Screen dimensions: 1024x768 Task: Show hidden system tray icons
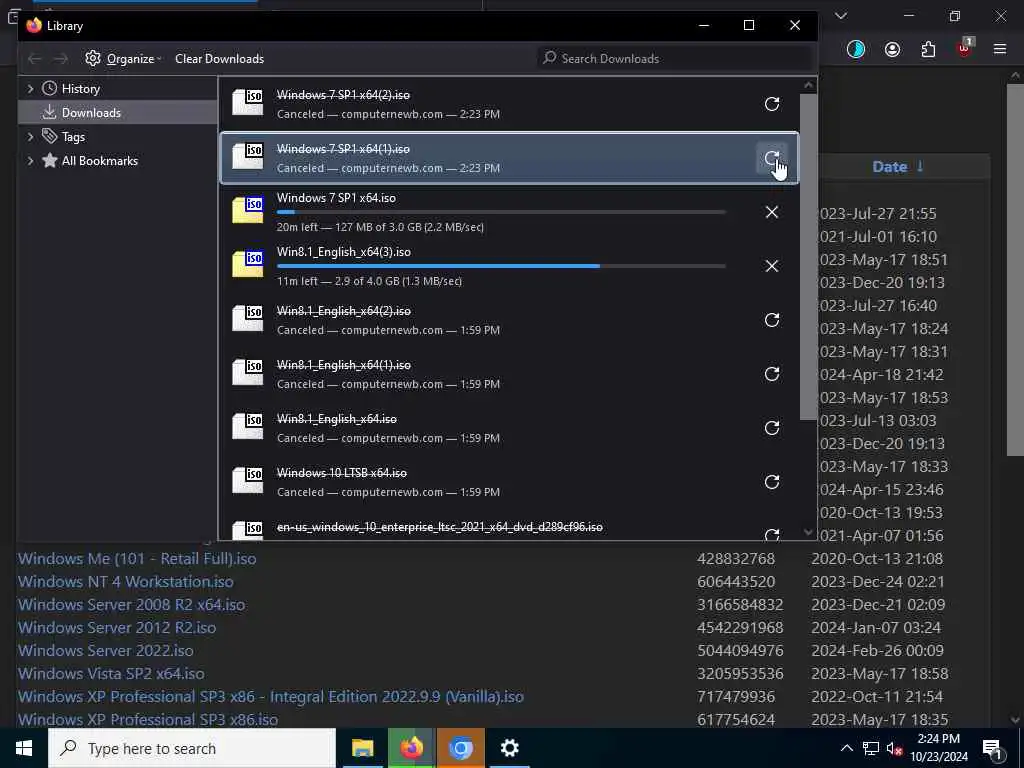[846, 748]
